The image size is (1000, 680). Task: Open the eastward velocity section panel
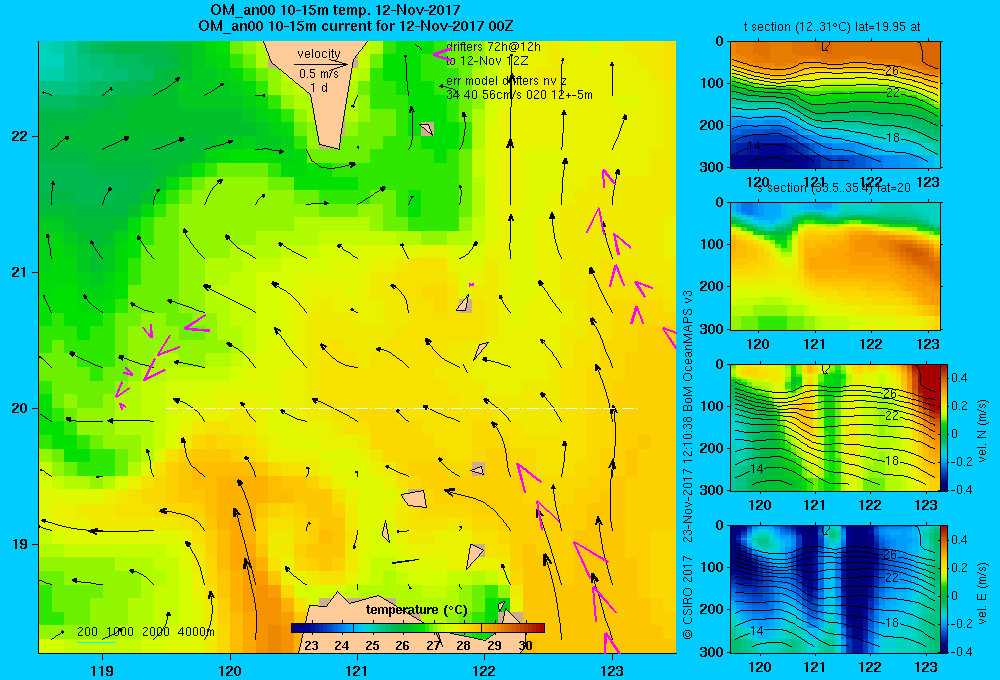point(835,589)
